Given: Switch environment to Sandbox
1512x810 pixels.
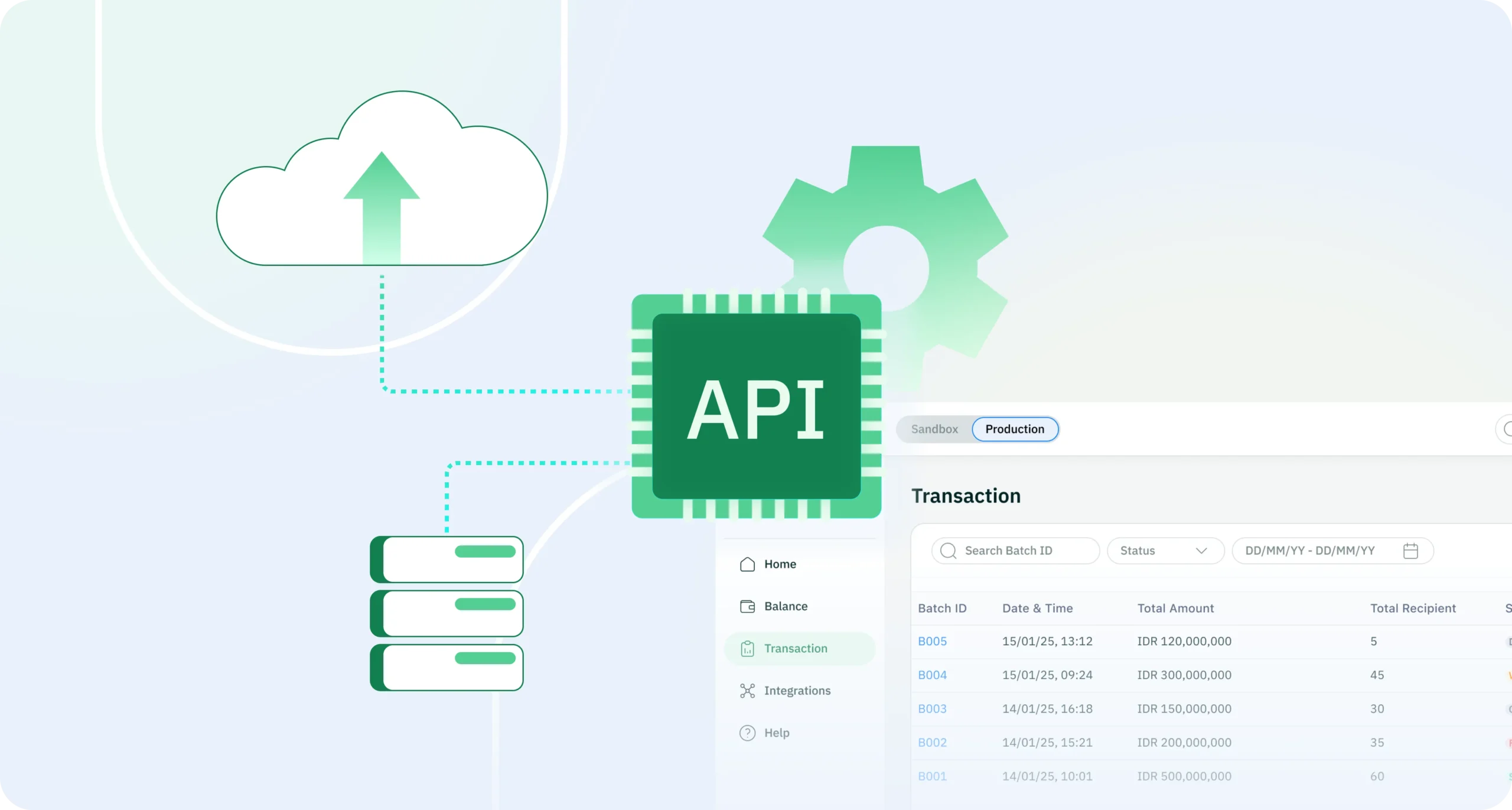Looking at the screenshot, I should [x=934, y=429].
